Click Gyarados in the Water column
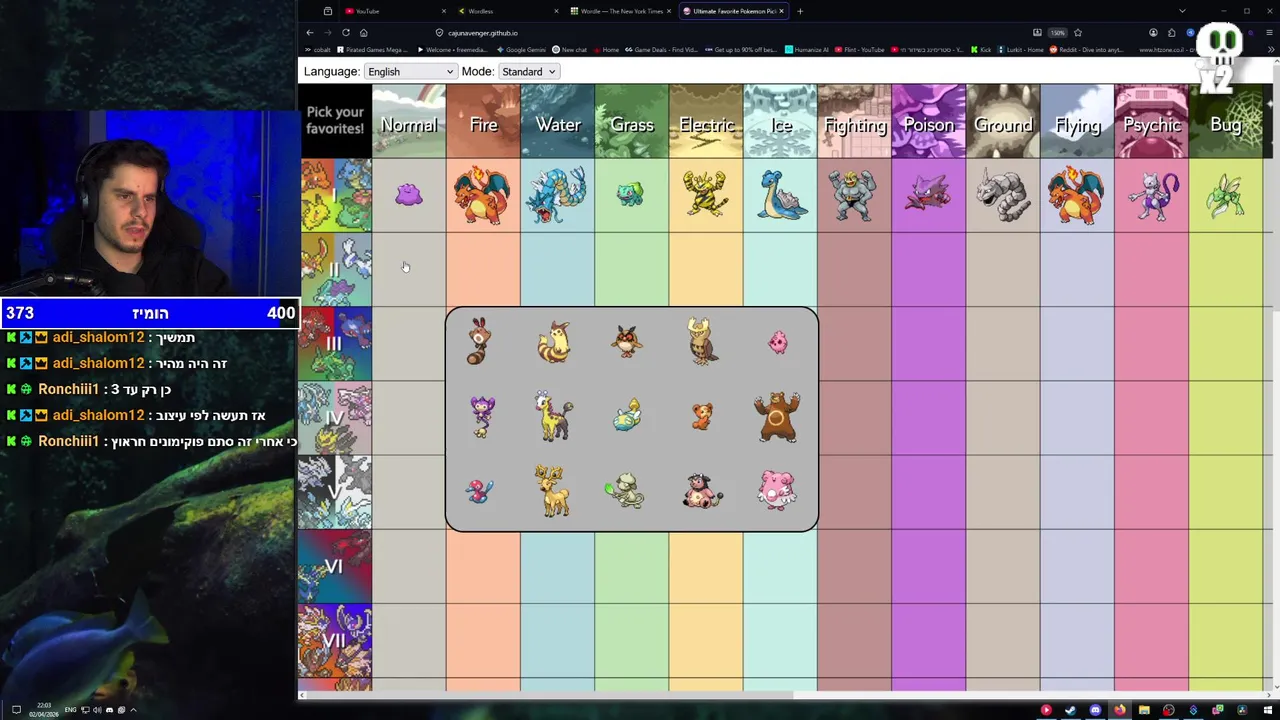This screenshot has width=1280, height=720. point(557,195)
